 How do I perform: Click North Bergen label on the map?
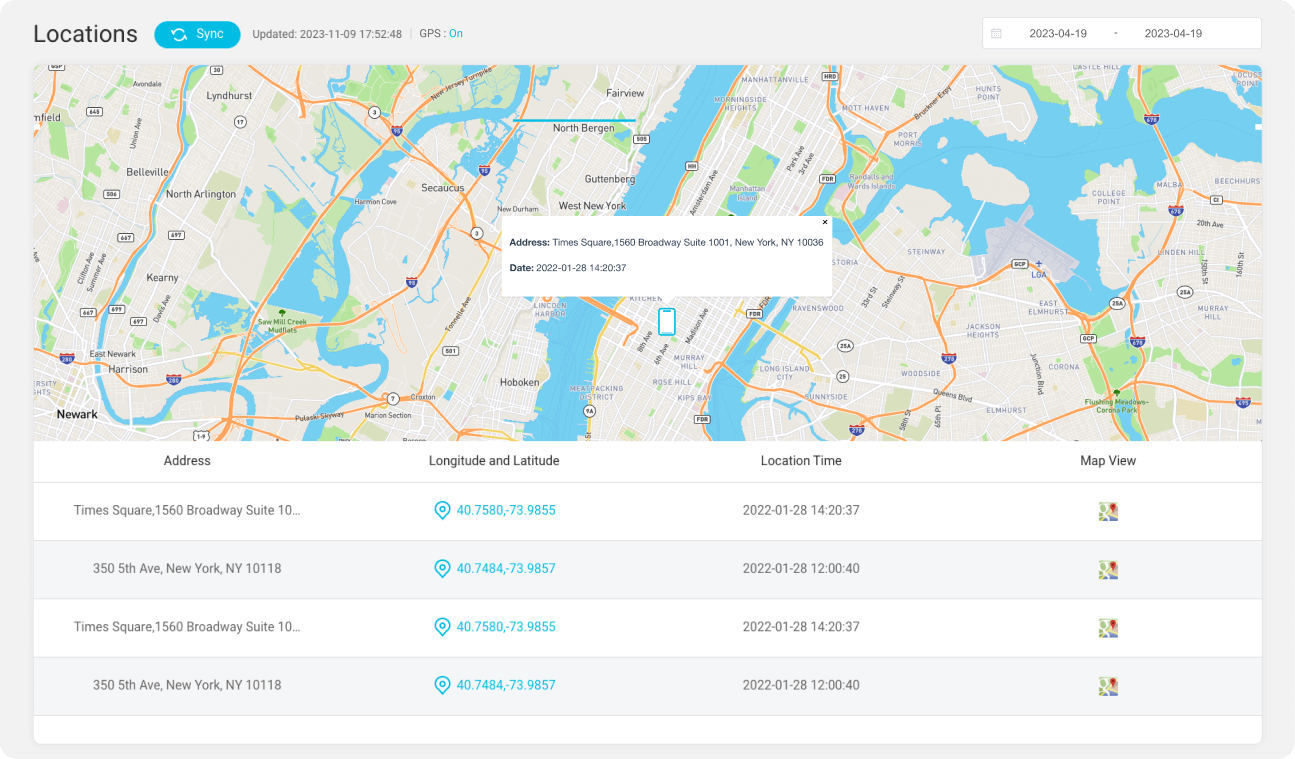tap(584, 128)
